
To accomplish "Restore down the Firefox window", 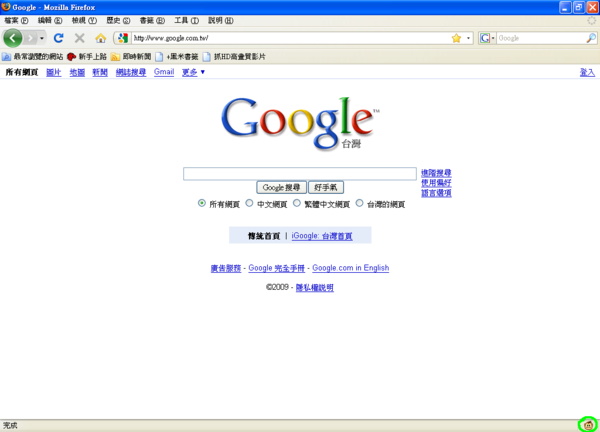I will click(579, 7).
